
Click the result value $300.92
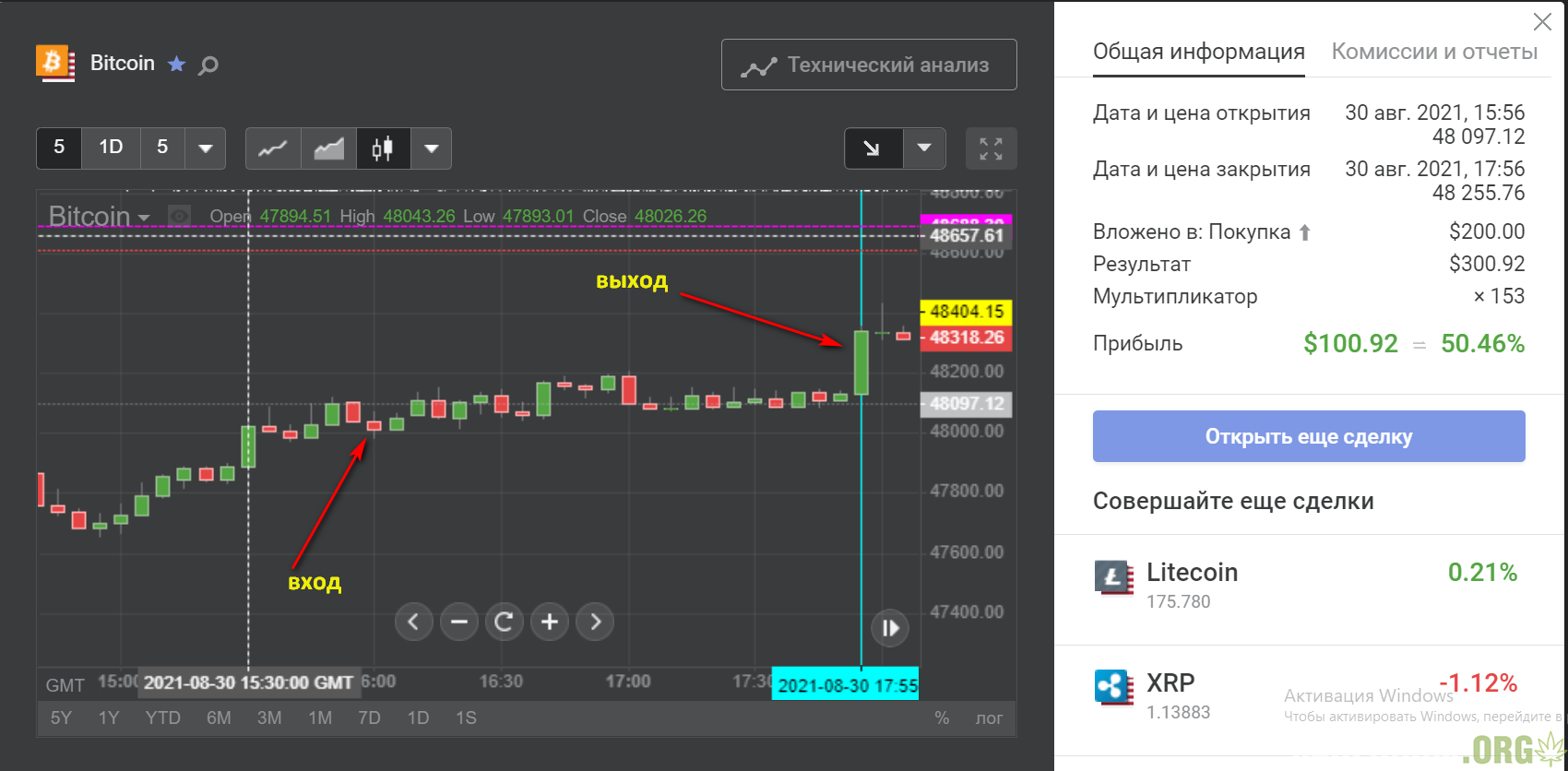point(1487,264)
